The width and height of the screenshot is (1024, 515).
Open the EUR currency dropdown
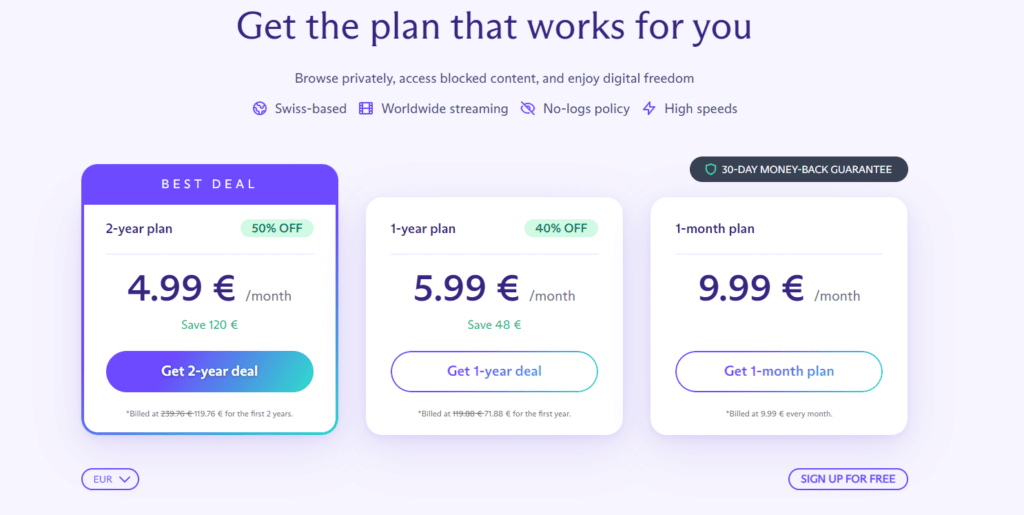[x=110, y=479]
